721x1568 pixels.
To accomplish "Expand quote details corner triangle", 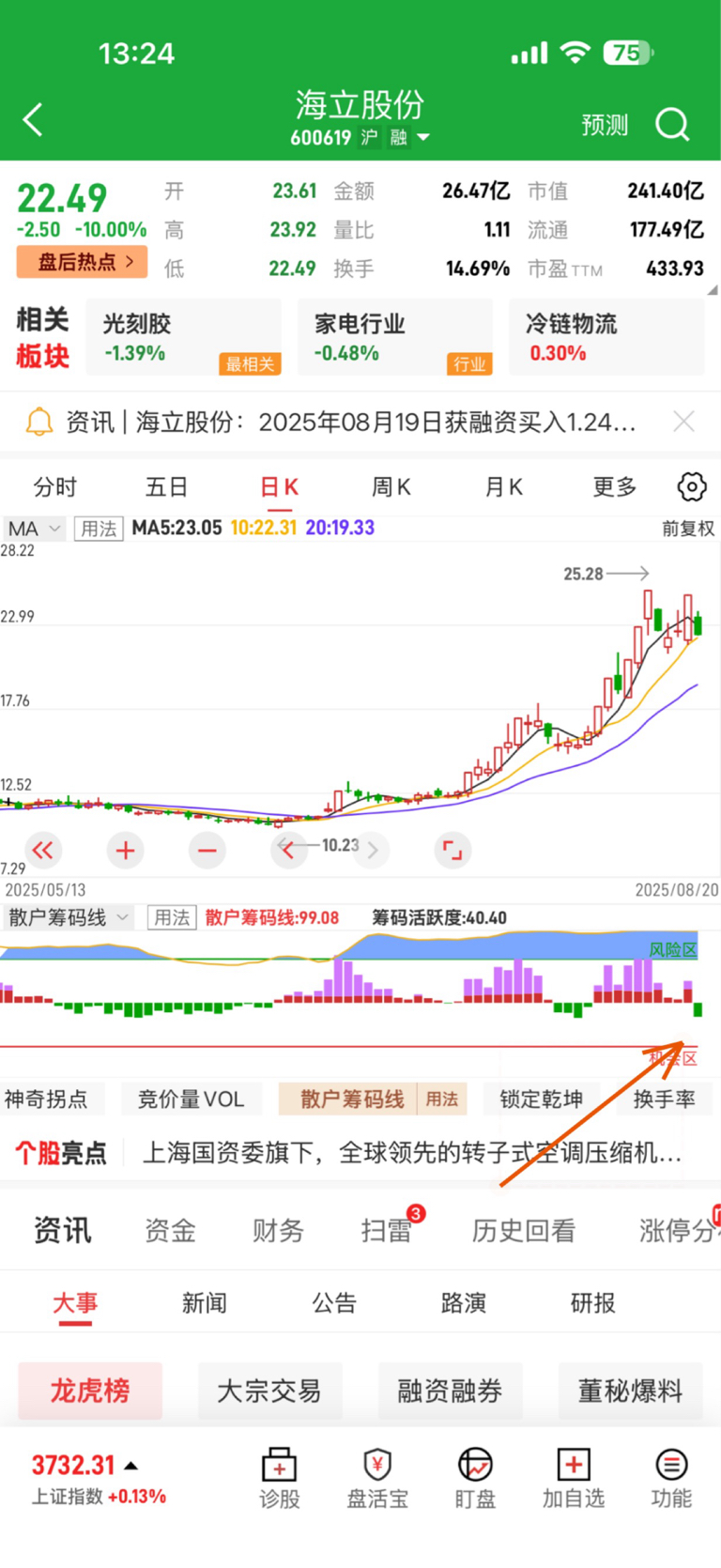I will (x=713, y=290).
